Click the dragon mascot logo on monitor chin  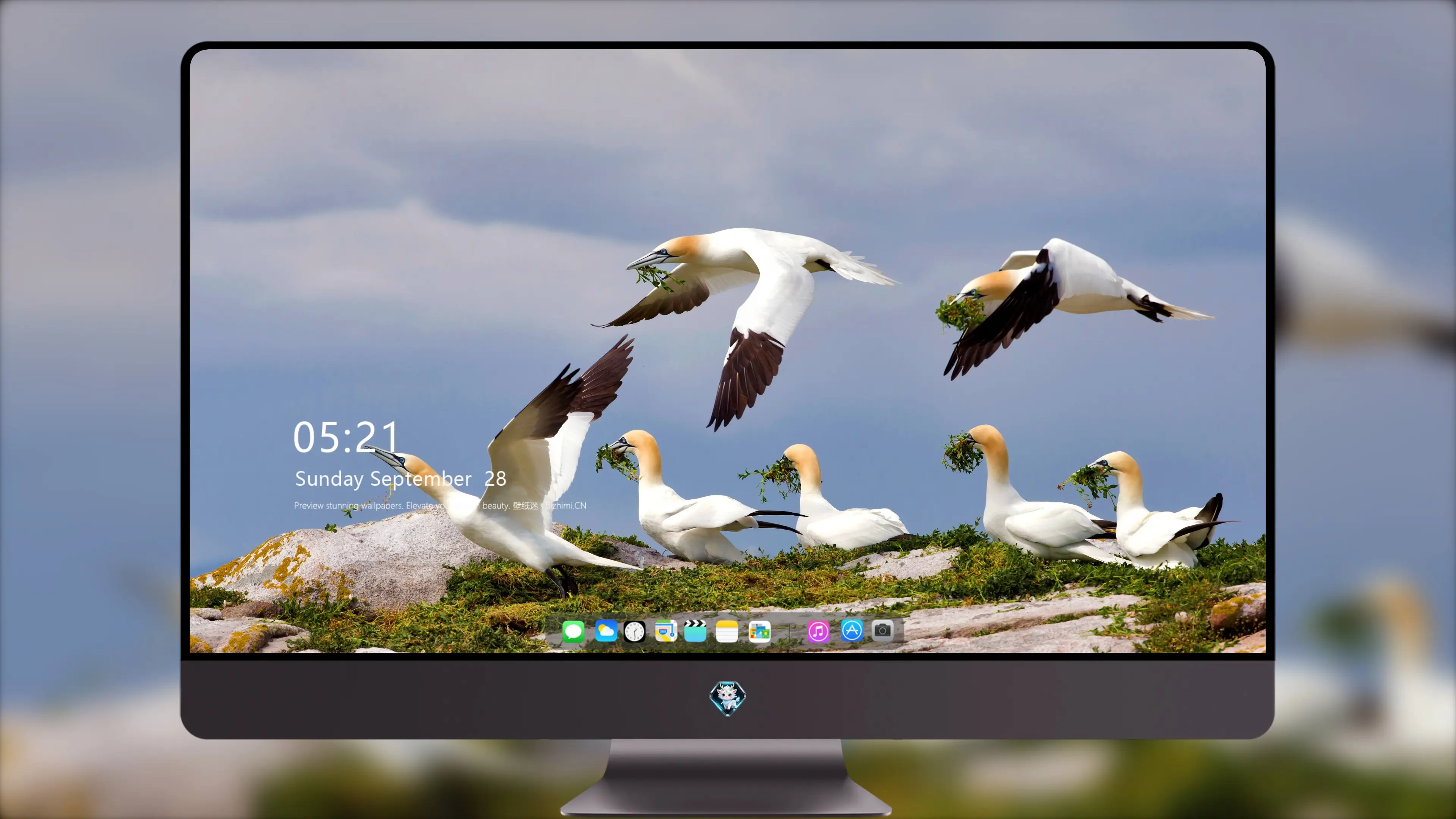[728, 698]
